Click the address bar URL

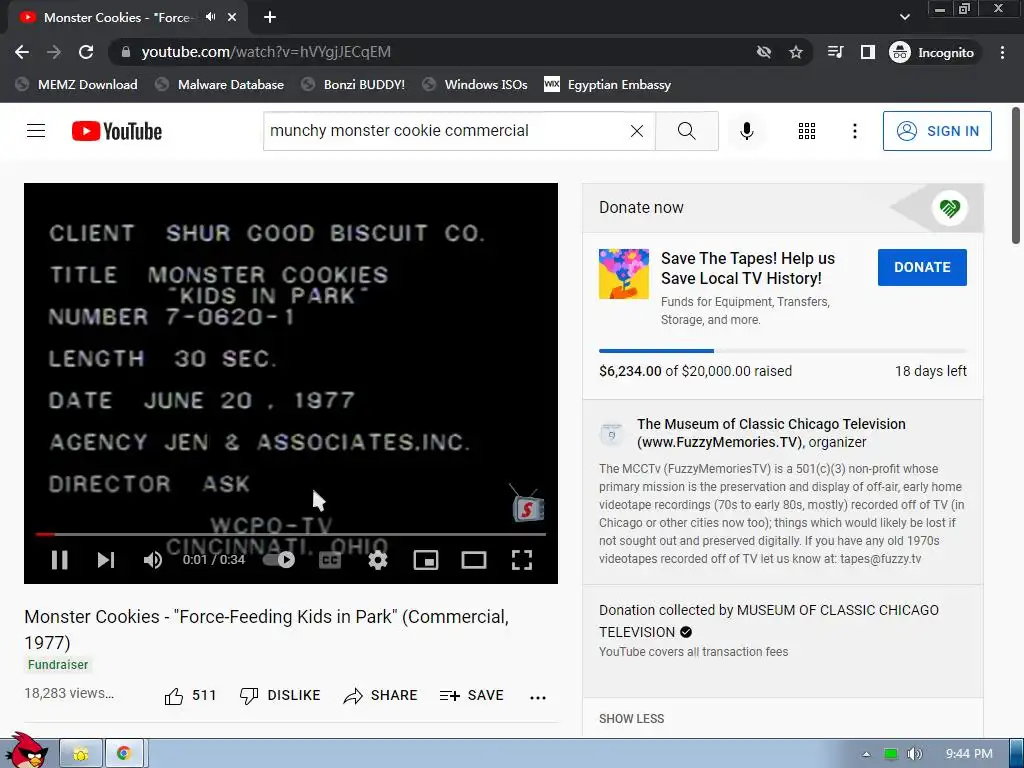coord(266,52)
